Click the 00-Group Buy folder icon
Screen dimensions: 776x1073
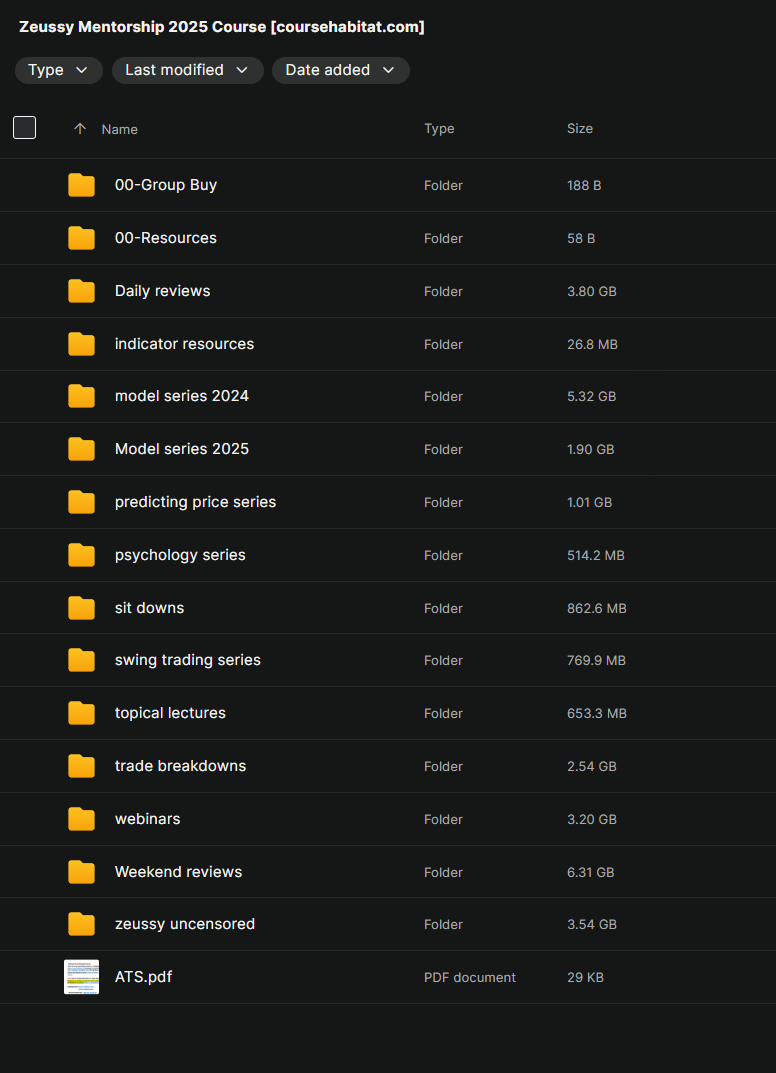pyautogui.click(x=81, y=185)
